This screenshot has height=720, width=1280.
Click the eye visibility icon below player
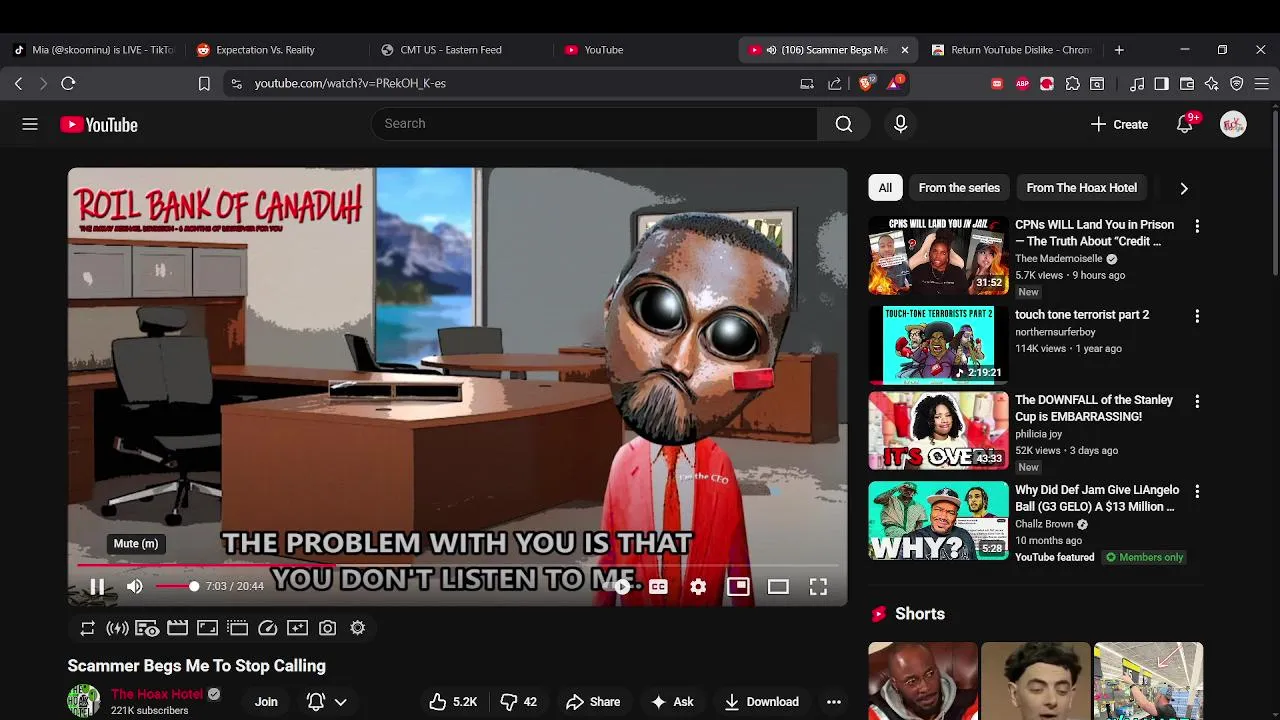pos(147,628)
